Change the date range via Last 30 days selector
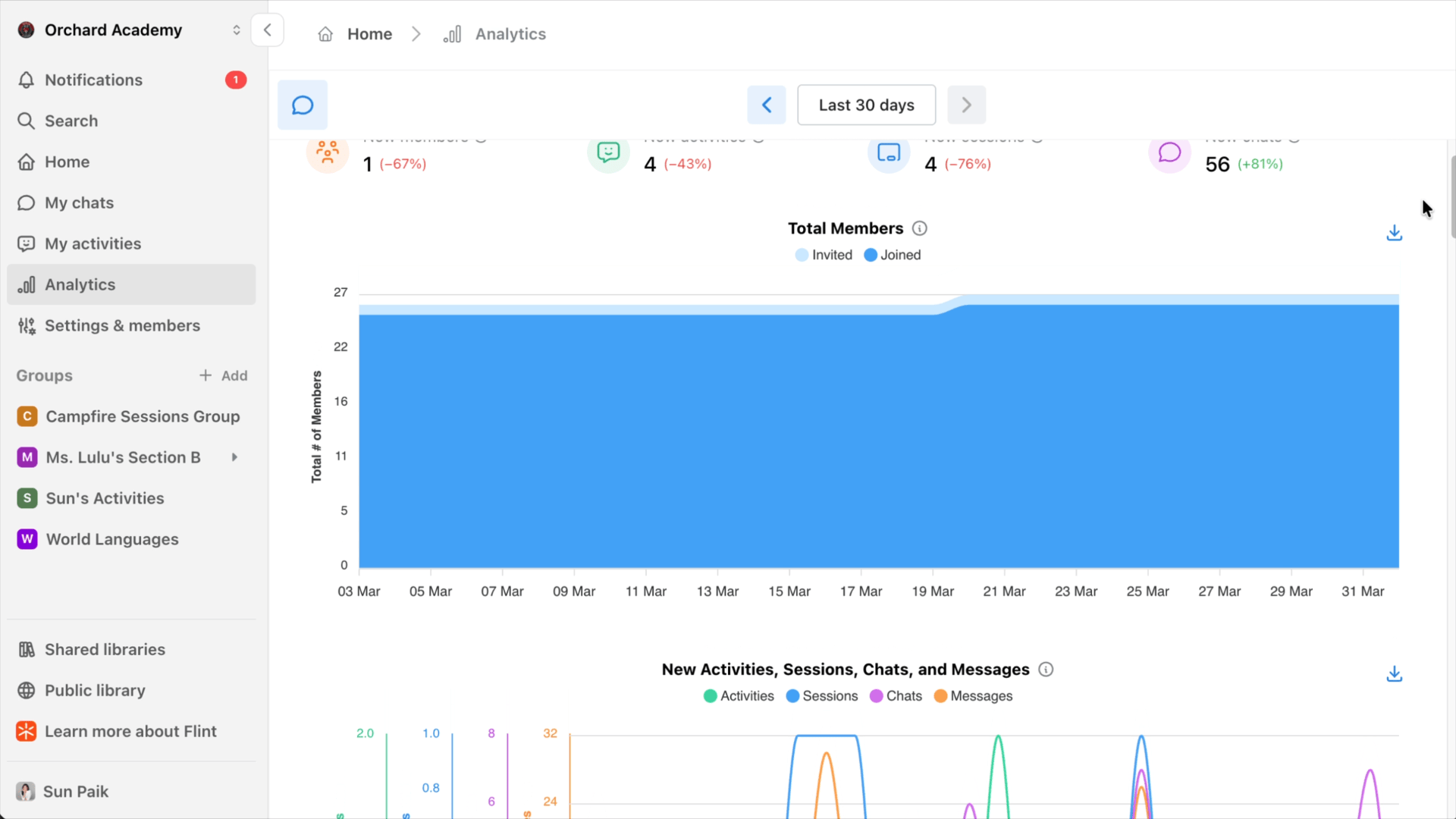Screen dimensions: 1456x819 866,105
